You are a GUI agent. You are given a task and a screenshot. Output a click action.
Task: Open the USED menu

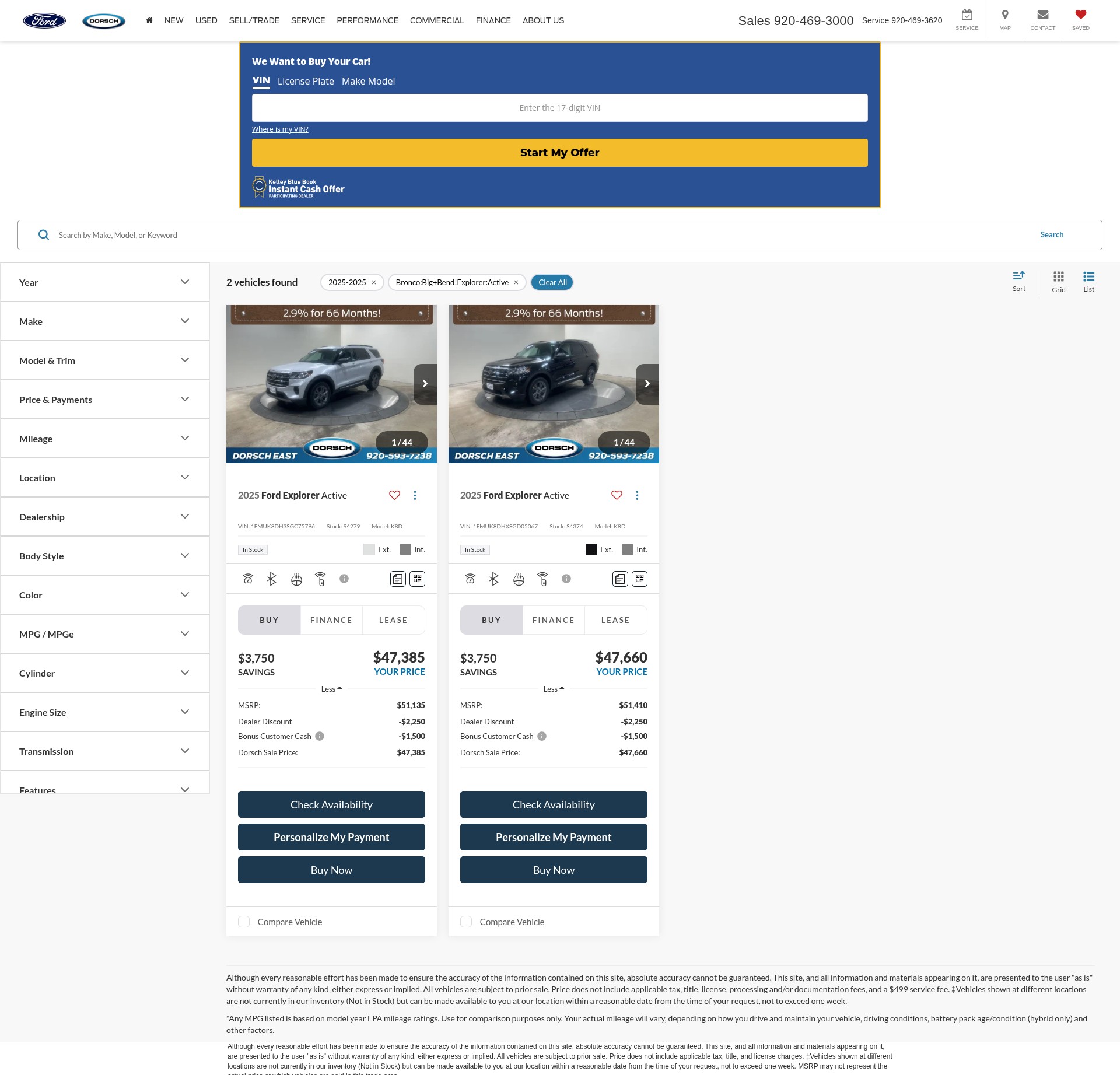point(206,20)
